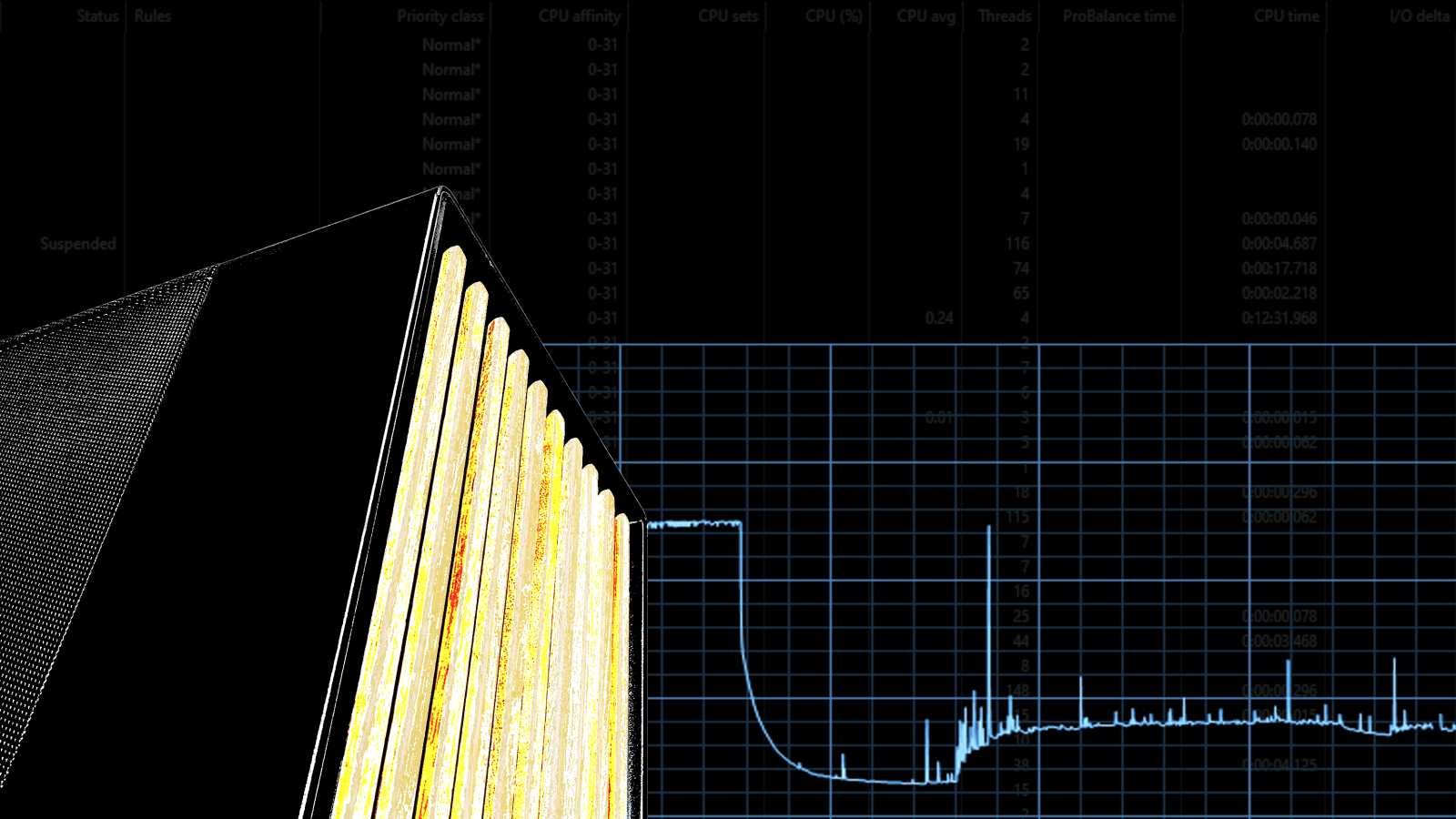Click the 0:12:31.968 CPU time cell
Screen dimensions: 1456x819
click(1279, 318)
